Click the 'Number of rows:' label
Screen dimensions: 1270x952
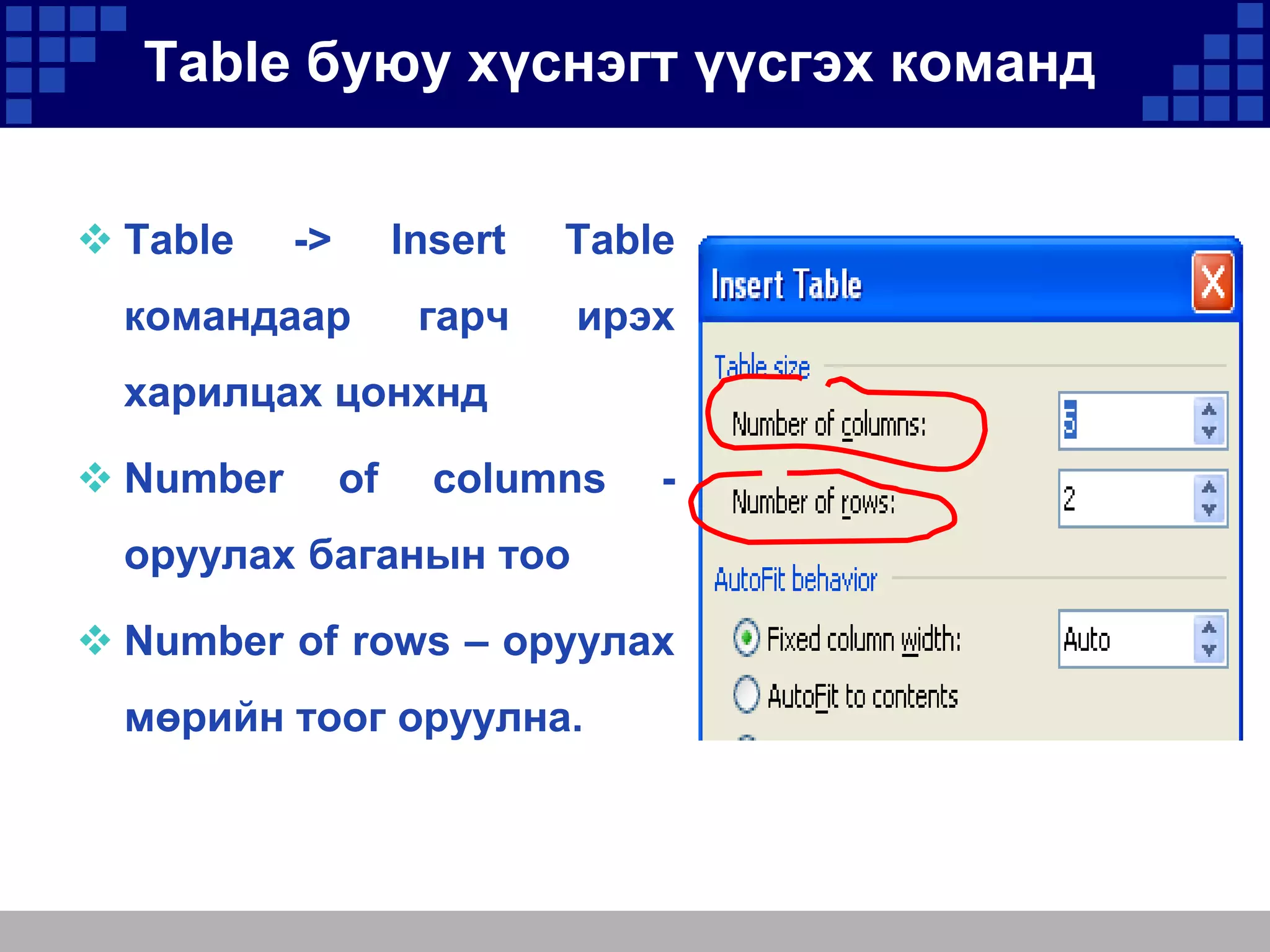click(x=814, y=502)
